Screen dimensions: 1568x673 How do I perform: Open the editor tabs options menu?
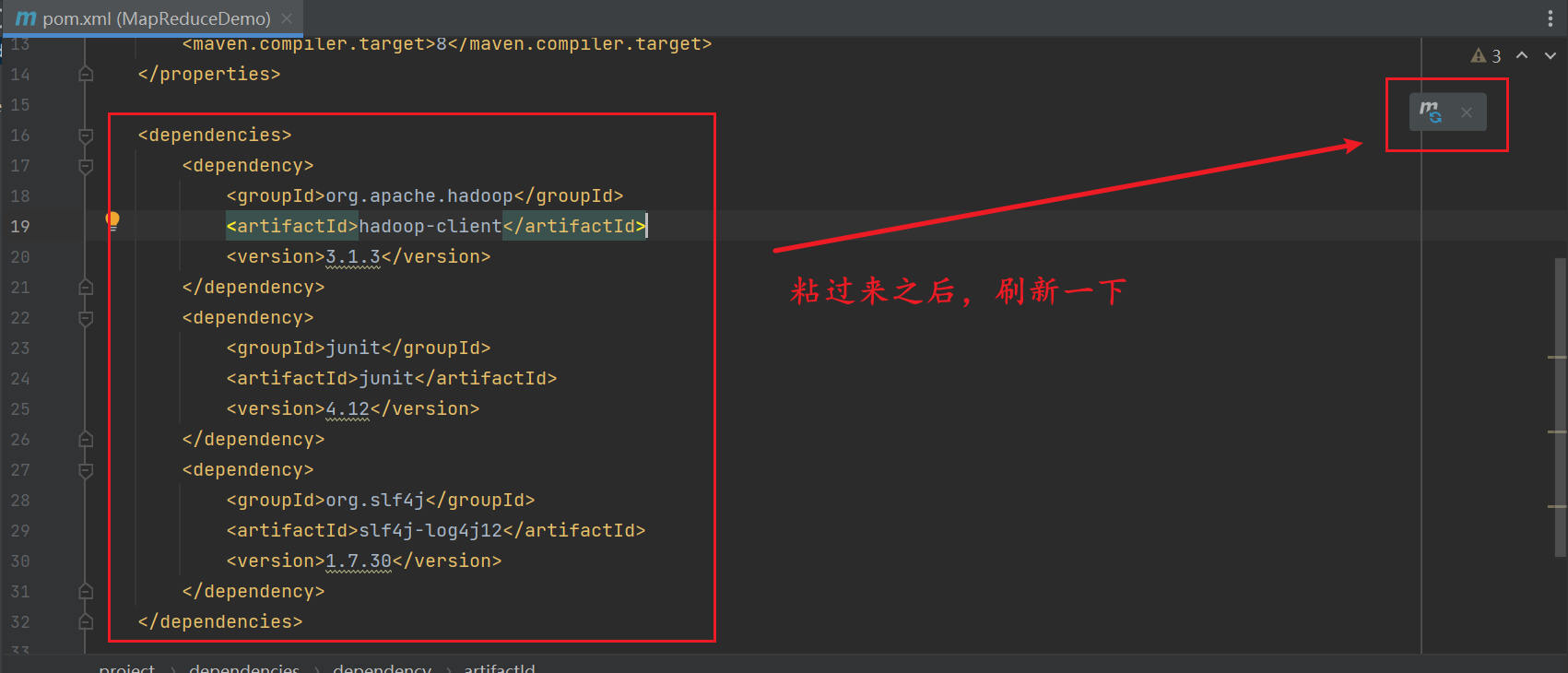(x=1550, y=18)
